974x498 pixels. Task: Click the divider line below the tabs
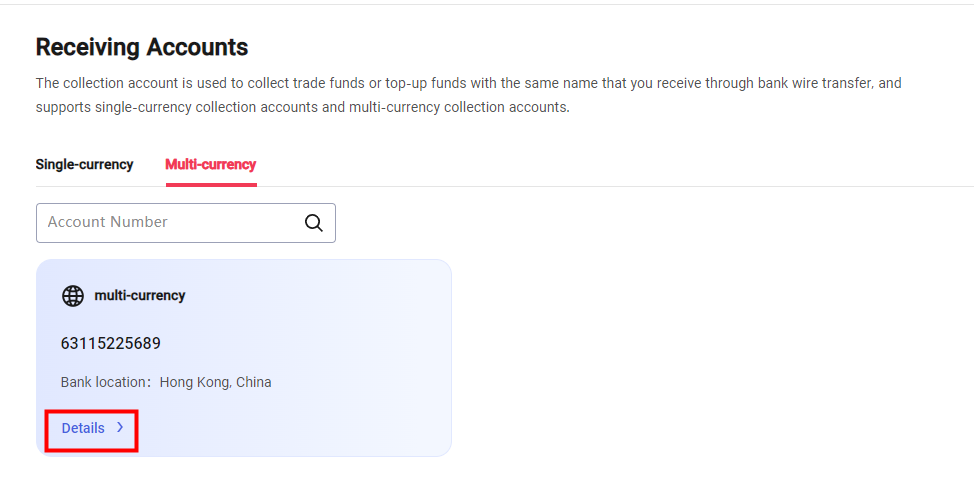coord(600,187)
